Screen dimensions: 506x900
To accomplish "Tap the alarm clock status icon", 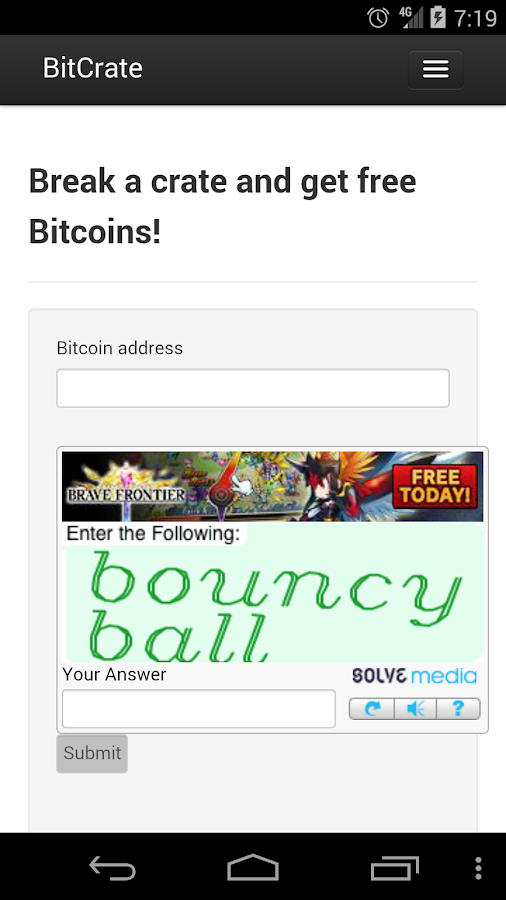I will pyautogui.click(x=378, y=18).
